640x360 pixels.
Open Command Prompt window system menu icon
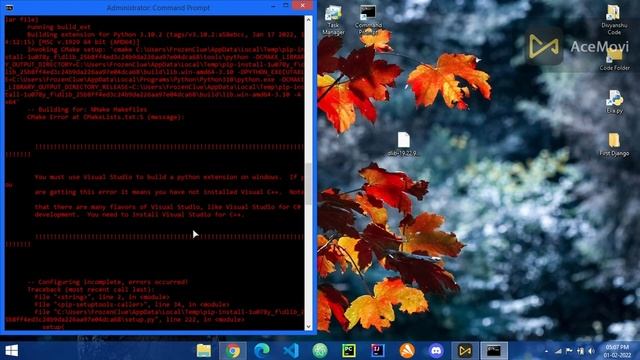pyautogui.click(x=9, y=7)
